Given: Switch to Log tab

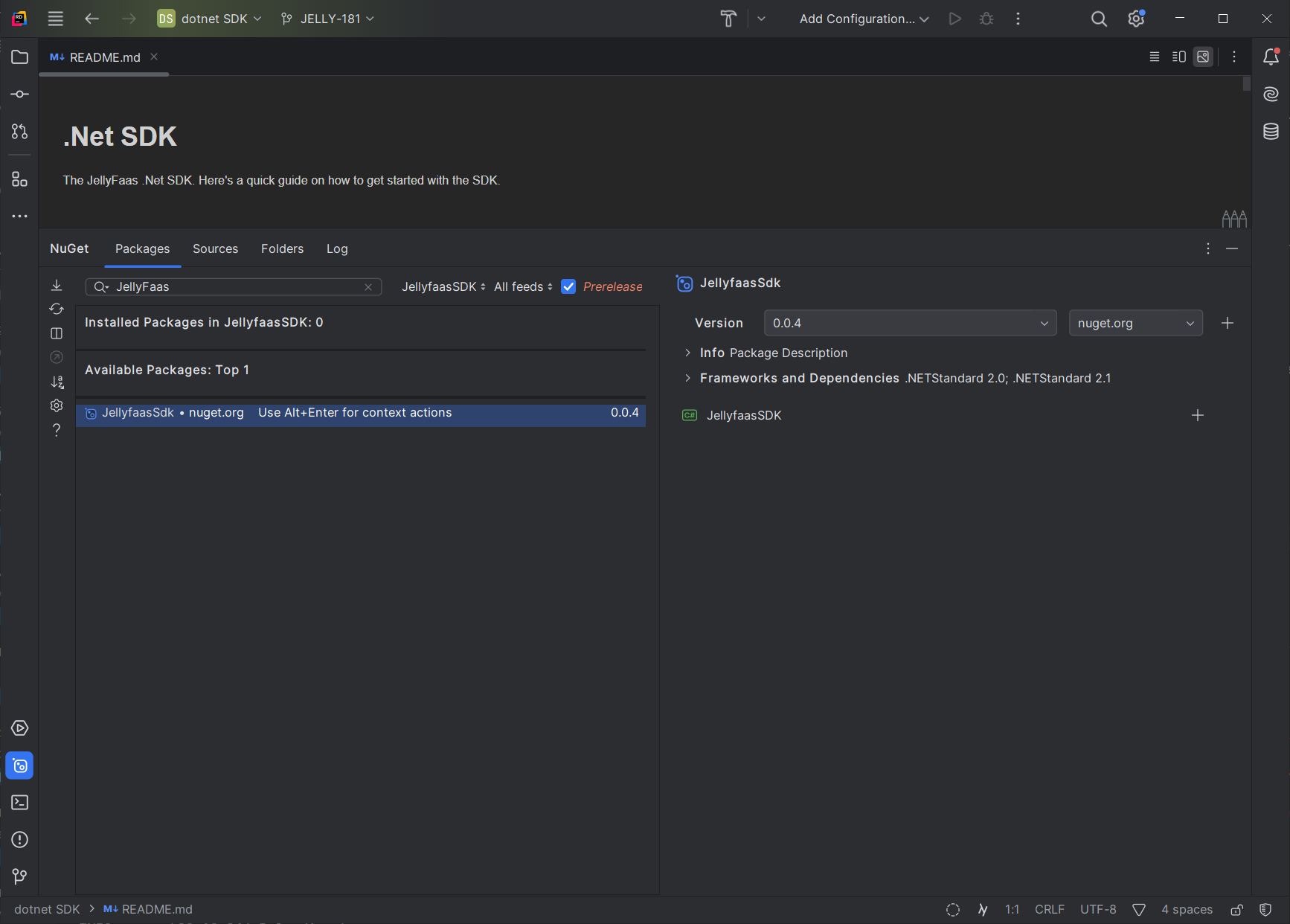Looking at the screenshot, I should click(x=337, y=248).
